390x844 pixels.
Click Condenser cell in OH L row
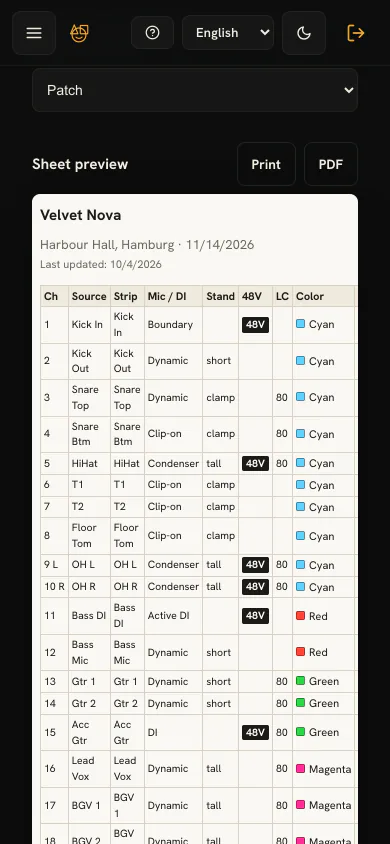pos(173,565)
